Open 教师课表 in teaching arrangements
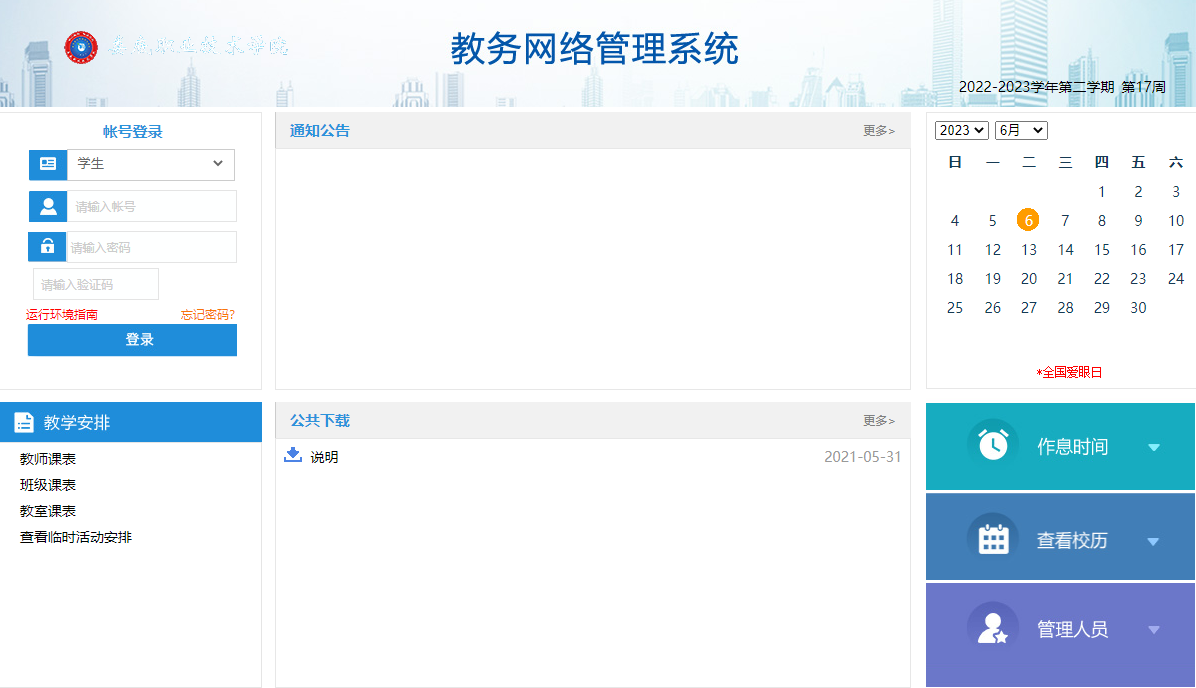Screen dimensions: 1196x688 point(48,459)
